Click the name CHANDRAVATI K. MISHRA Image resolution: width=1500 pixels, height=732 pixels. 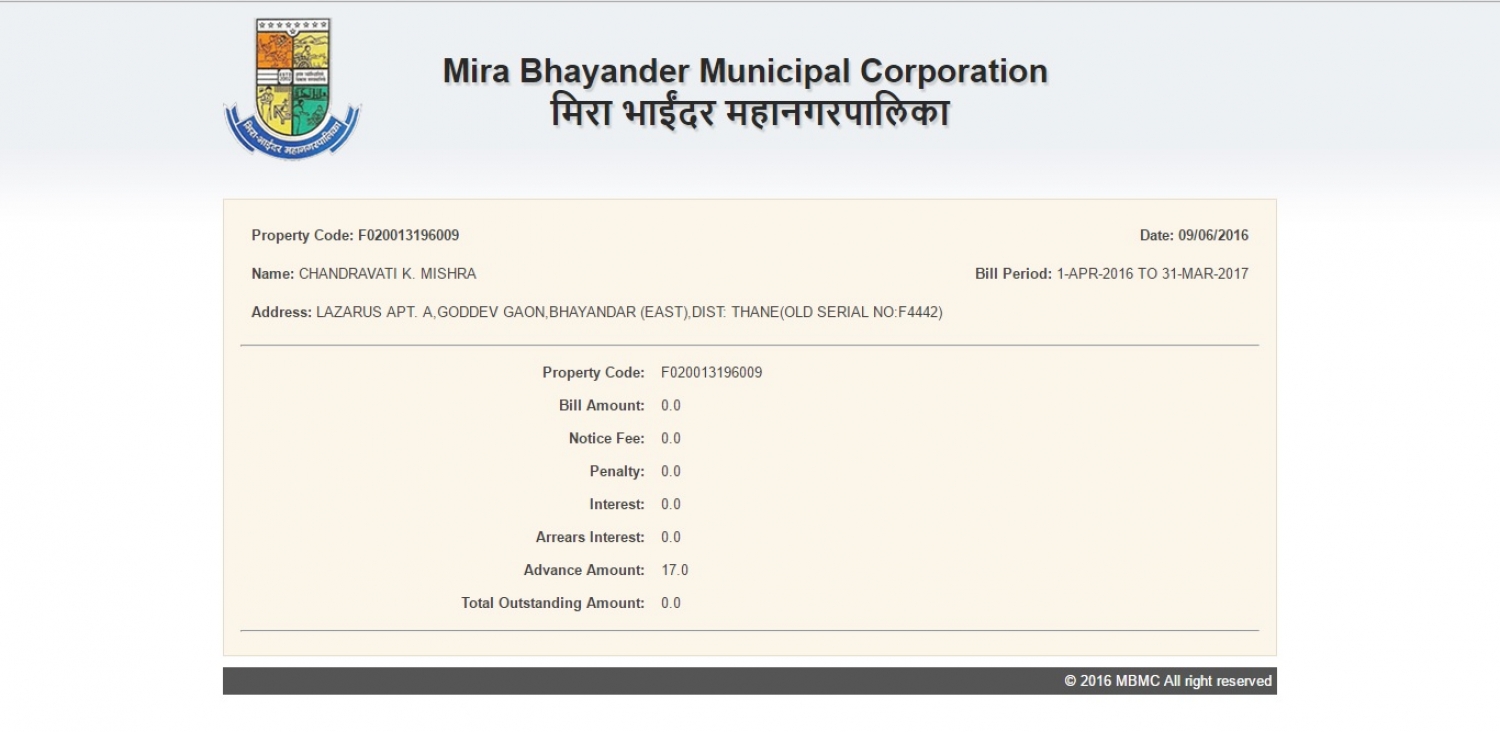pos(387,274)
